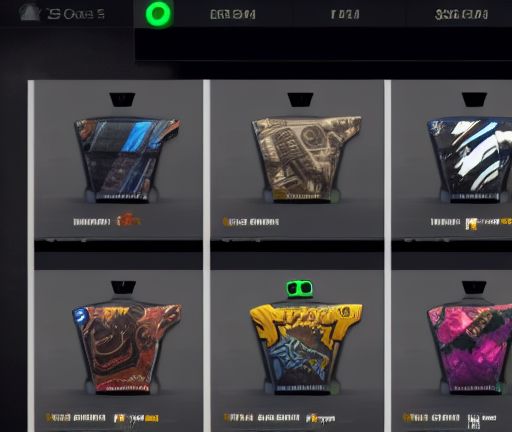Click the black tag above the red dragon item
Viewport: 512px width, 432px height.
(123, 288)
